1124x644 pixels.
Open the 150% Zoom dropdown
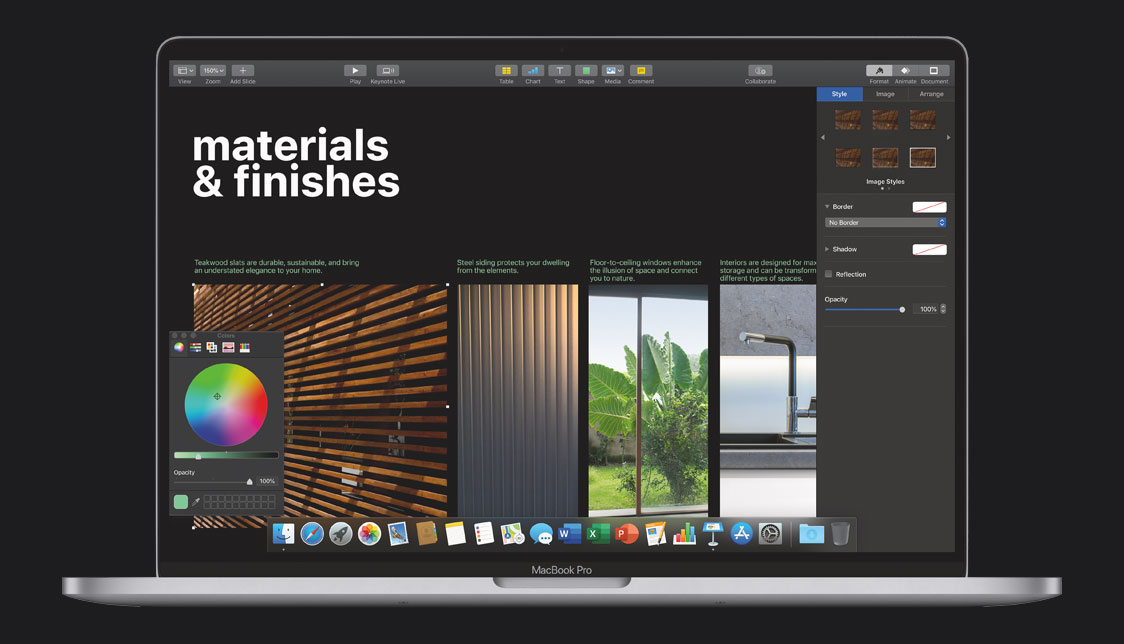(x=212, y=70)
